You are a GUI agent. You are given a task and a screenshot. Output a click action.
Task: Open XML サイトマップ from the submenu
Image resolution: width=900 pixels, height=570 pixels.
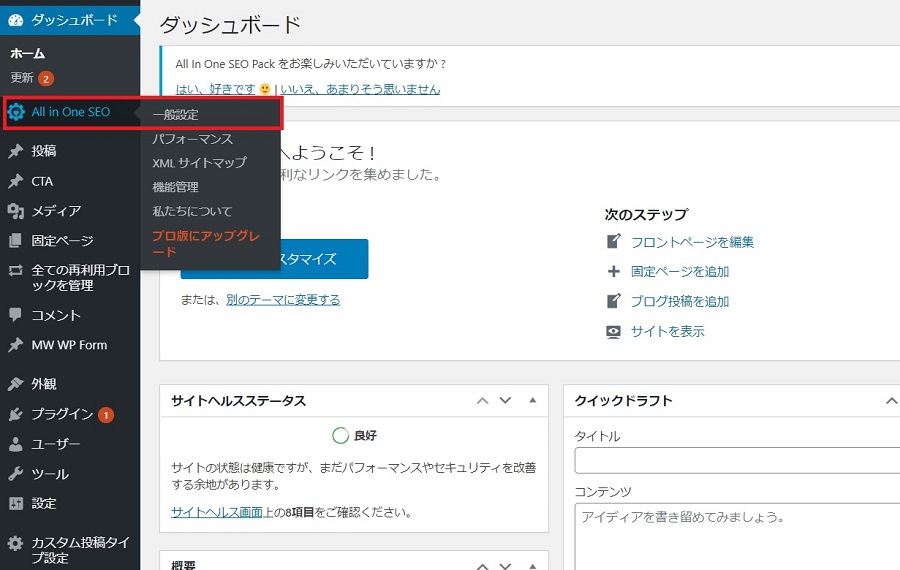199,163
